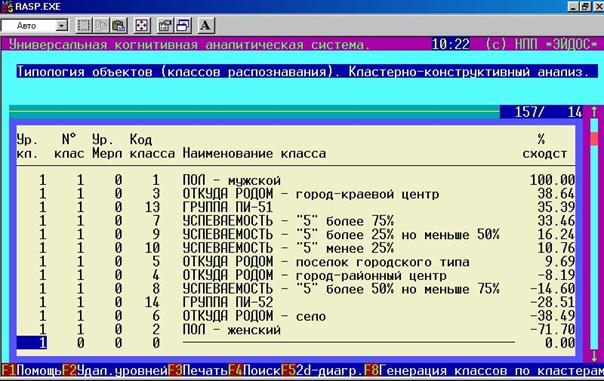Click the Background window toolbar icon
The width and height of the screenshot is (604, 381).
(x=182, y=25)
